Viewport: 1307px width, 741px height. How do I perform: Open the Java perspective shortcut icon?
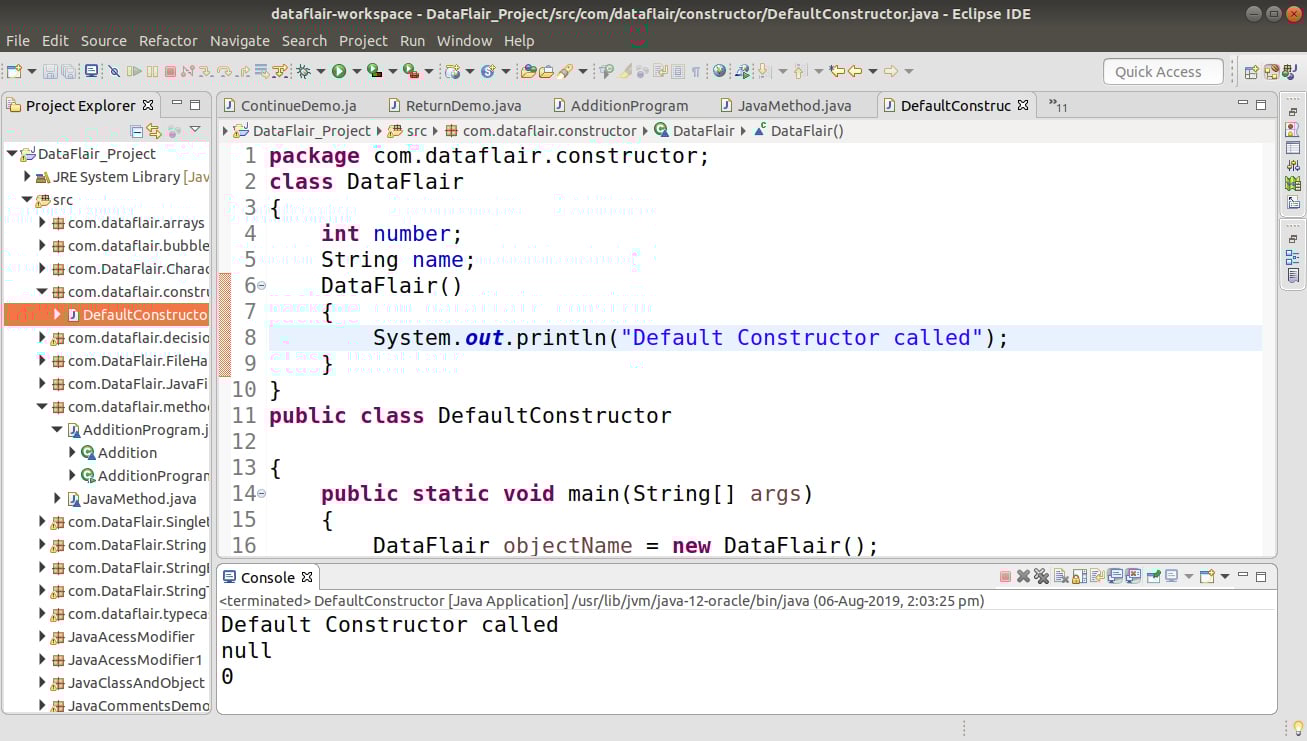[1289, 72]
